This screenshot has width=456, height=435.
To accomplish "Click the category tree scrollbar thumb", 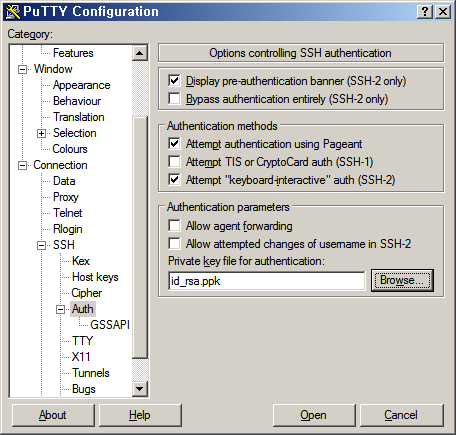I will pyautogui.click(x=140, y=237).
